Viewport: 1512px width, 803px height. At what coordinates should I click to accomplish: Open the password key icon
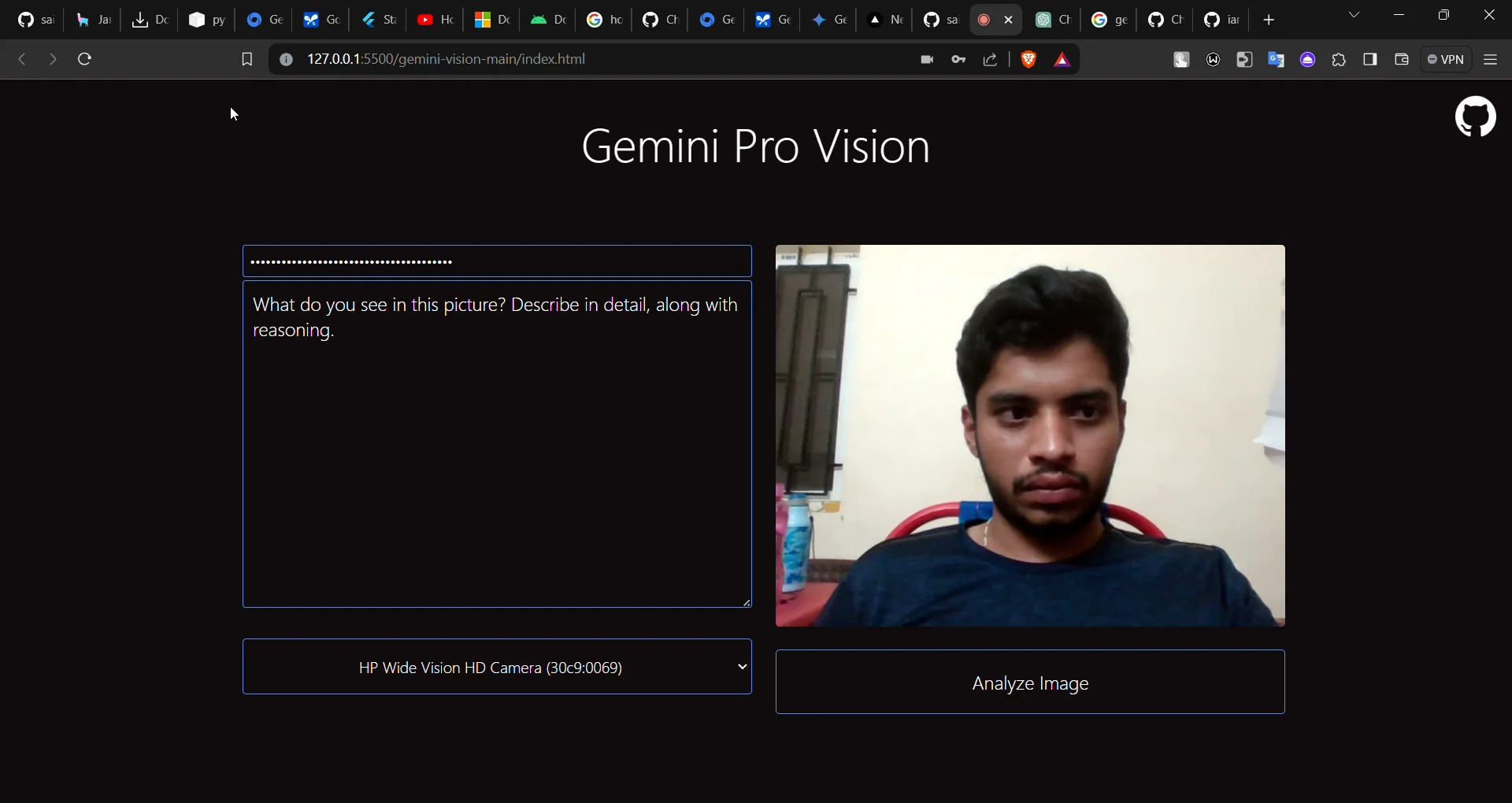[x=958, y=59]
